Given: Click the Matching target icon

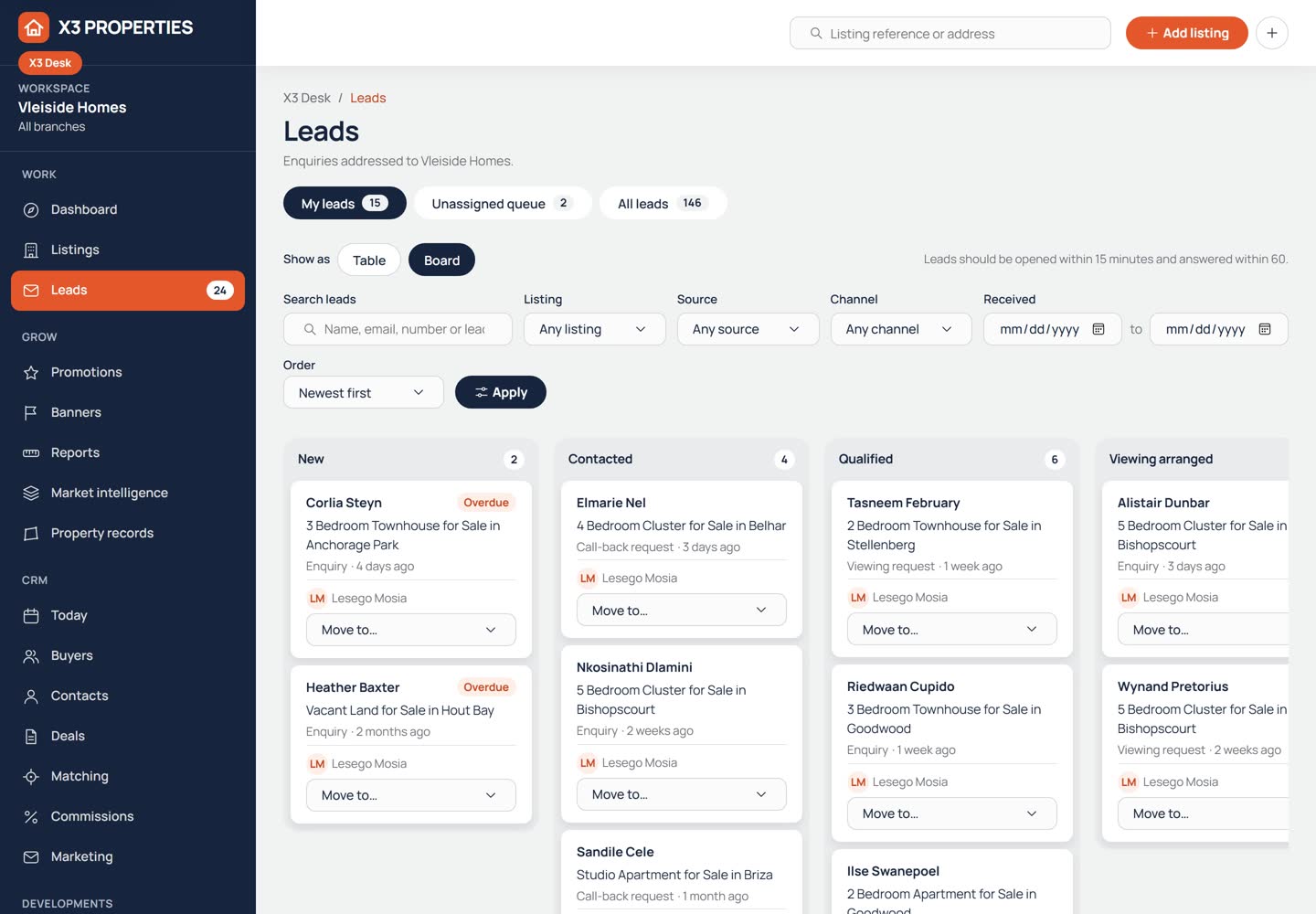Looking at the screenshot, I should (31, 776).
